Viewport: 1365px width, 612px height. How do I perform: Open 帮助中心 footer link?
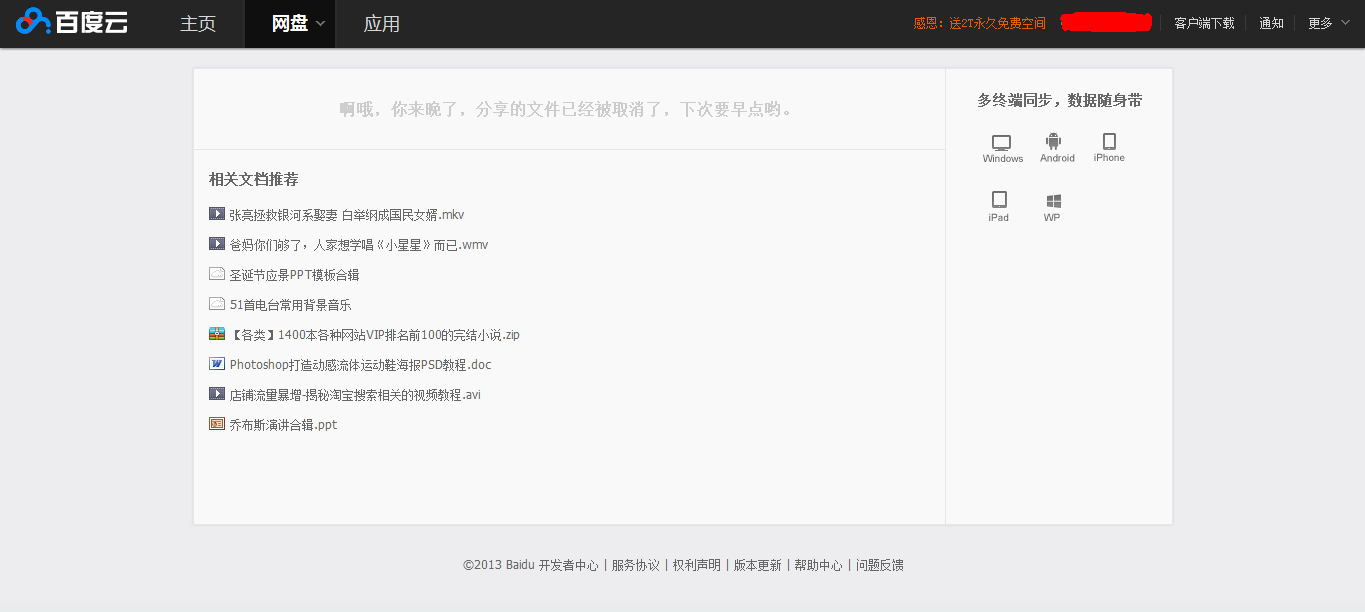(x=818, y=565)
